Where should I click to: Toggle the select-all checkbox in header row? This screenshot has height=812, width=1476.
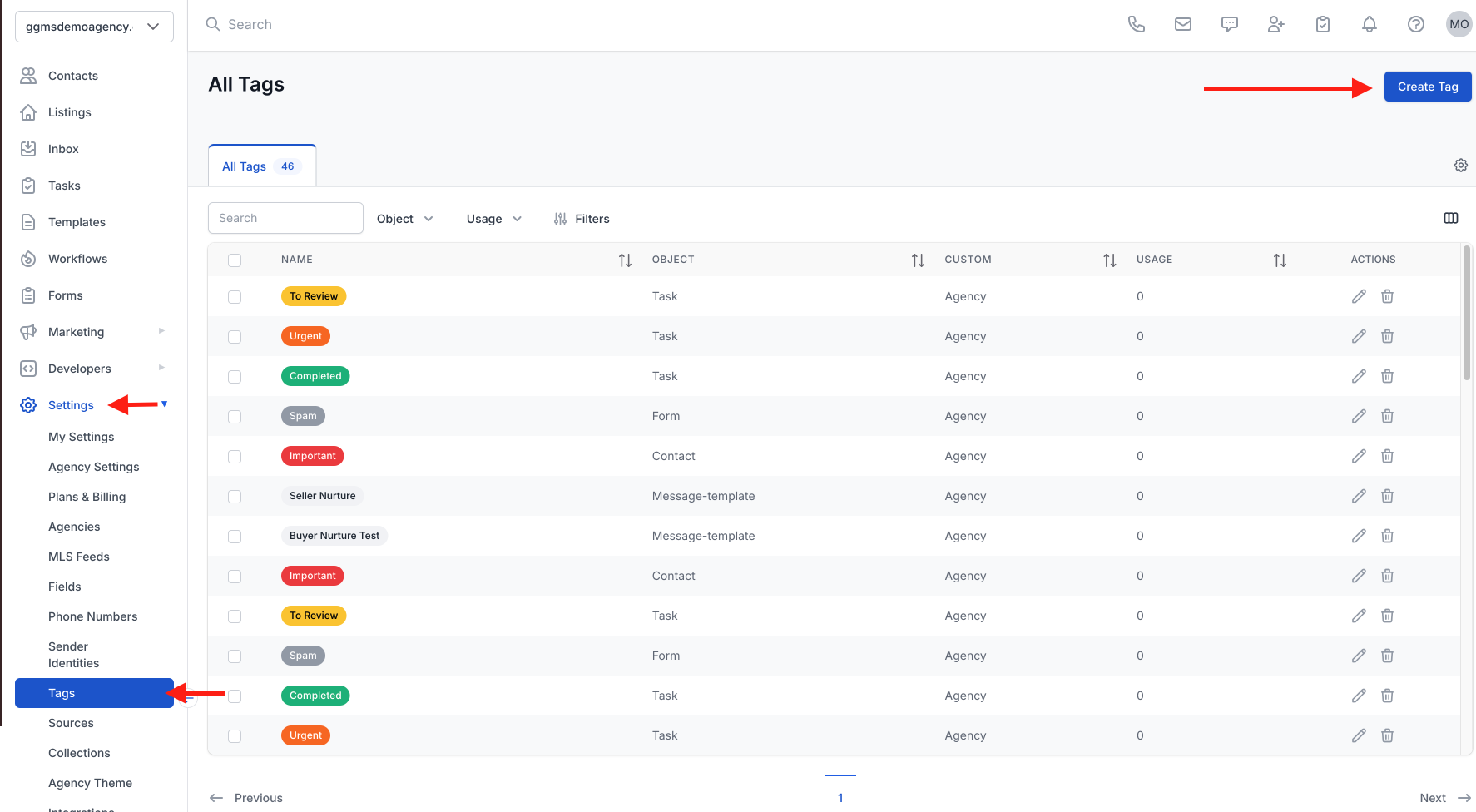(x=235, y=260)
